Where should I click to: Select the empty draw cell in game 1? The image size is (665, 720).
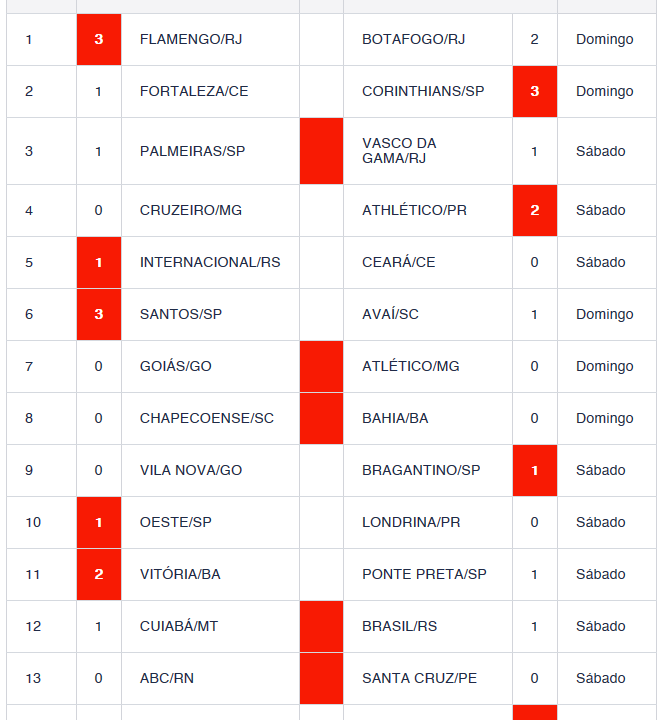[321, 39]
